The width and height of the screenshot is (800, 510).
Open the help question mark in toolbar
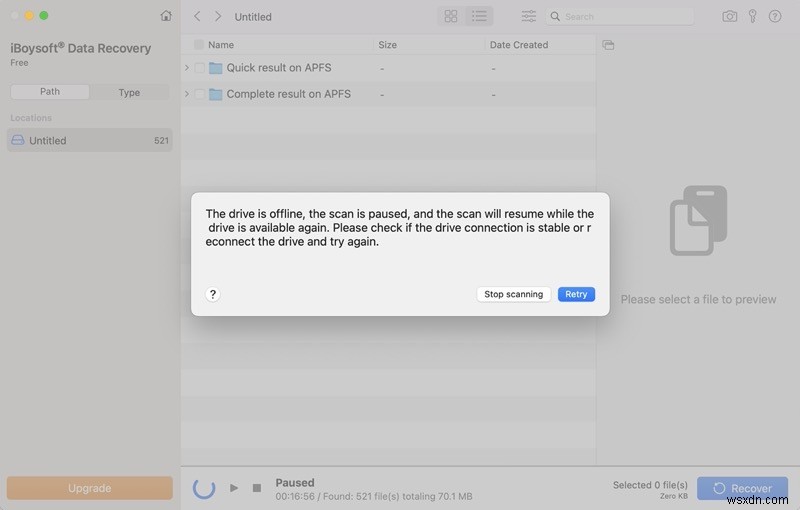774,16
